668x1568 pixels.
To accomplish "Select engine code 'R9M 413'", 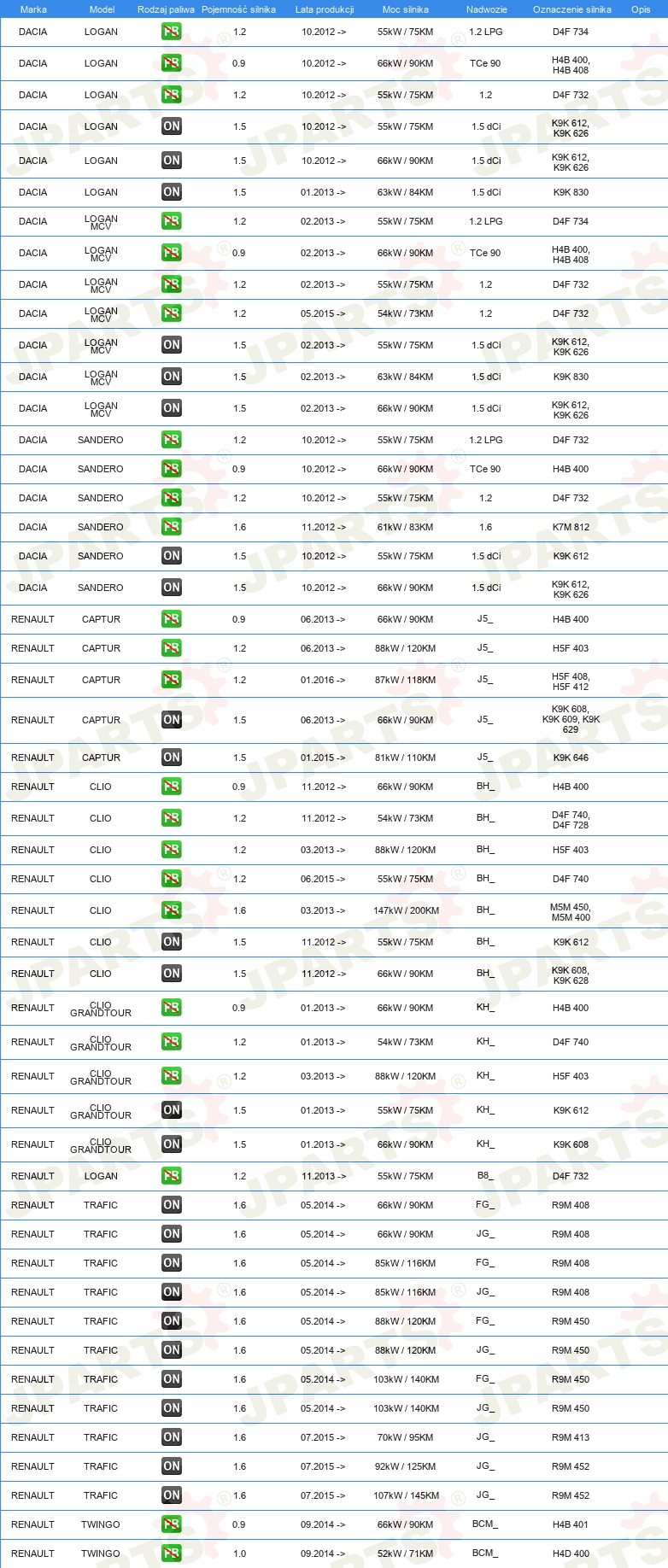I will tap(571, 1437).
